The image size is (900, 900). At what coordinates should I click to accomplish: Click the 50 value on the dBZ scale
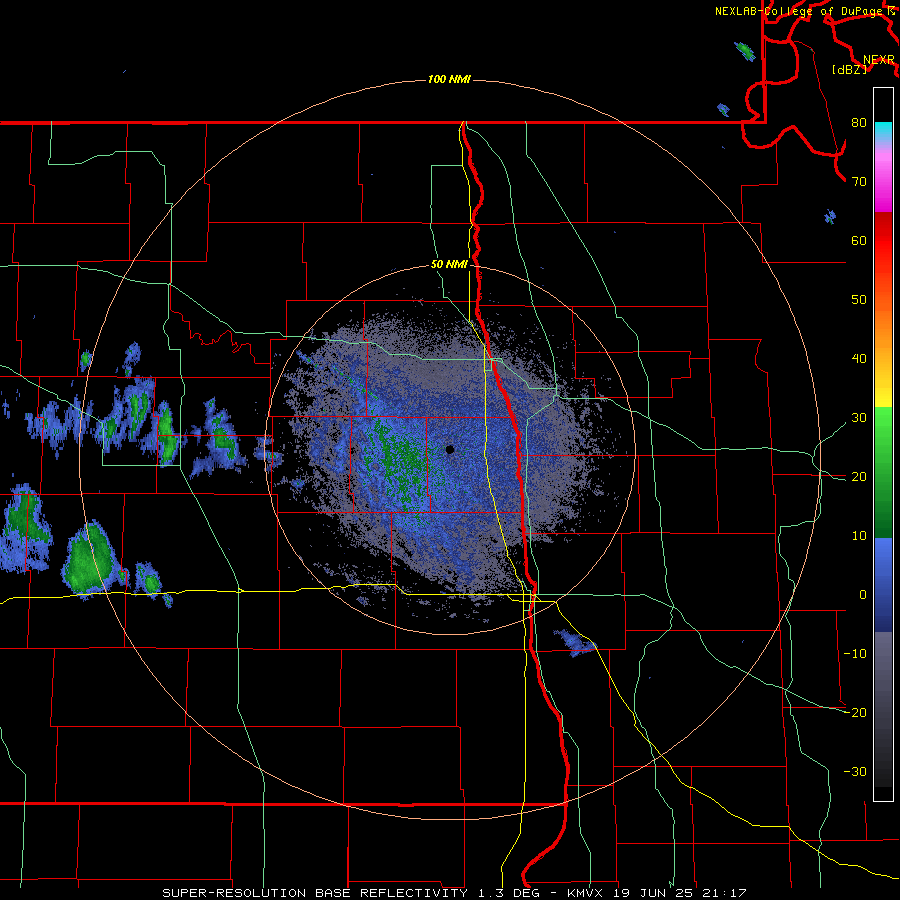(x=859, y=300)
